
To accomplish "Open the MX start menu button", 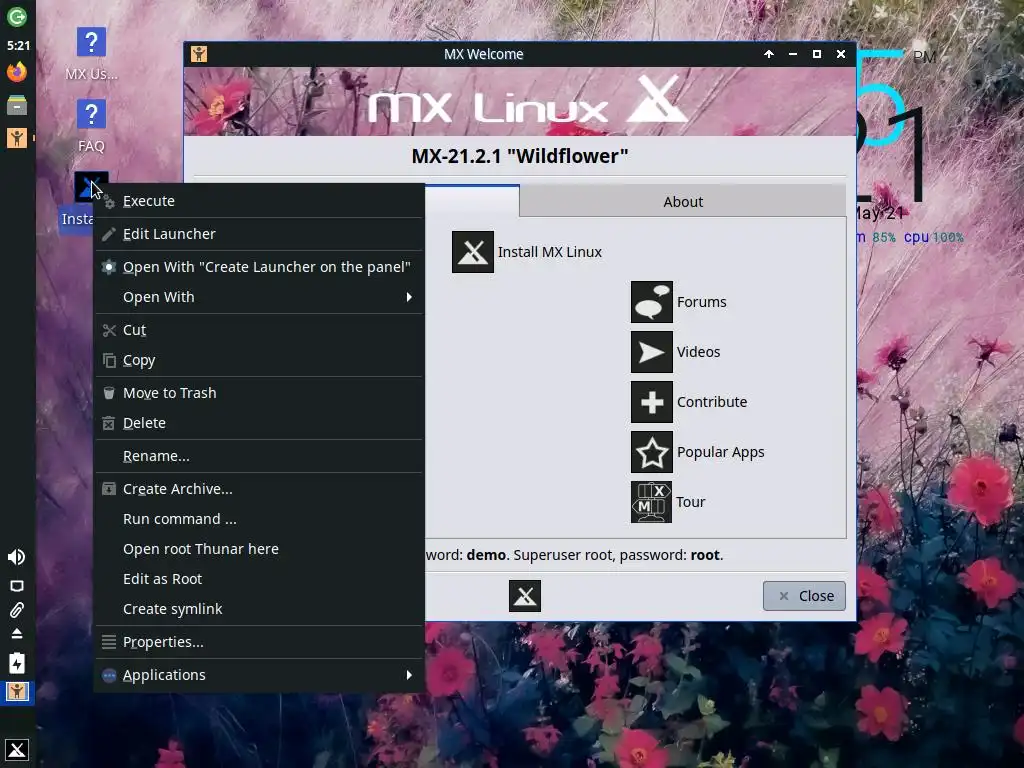I will (17, 750).
